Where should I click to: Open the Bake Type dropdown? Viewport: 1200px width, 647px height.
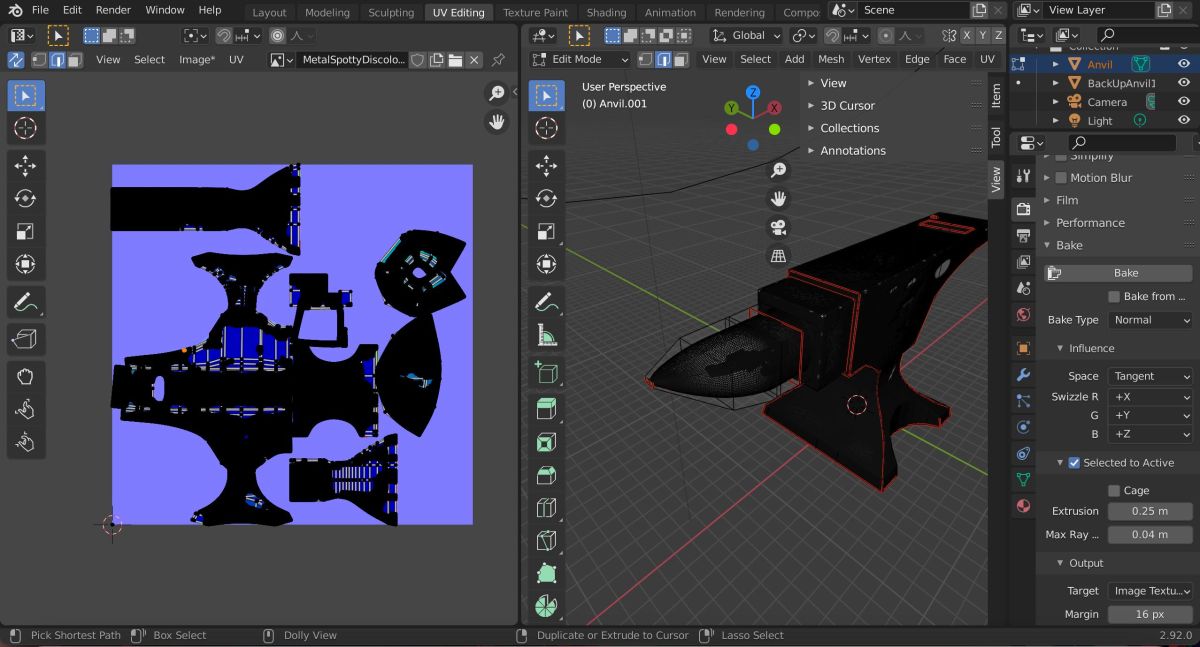pos(1150,320)
